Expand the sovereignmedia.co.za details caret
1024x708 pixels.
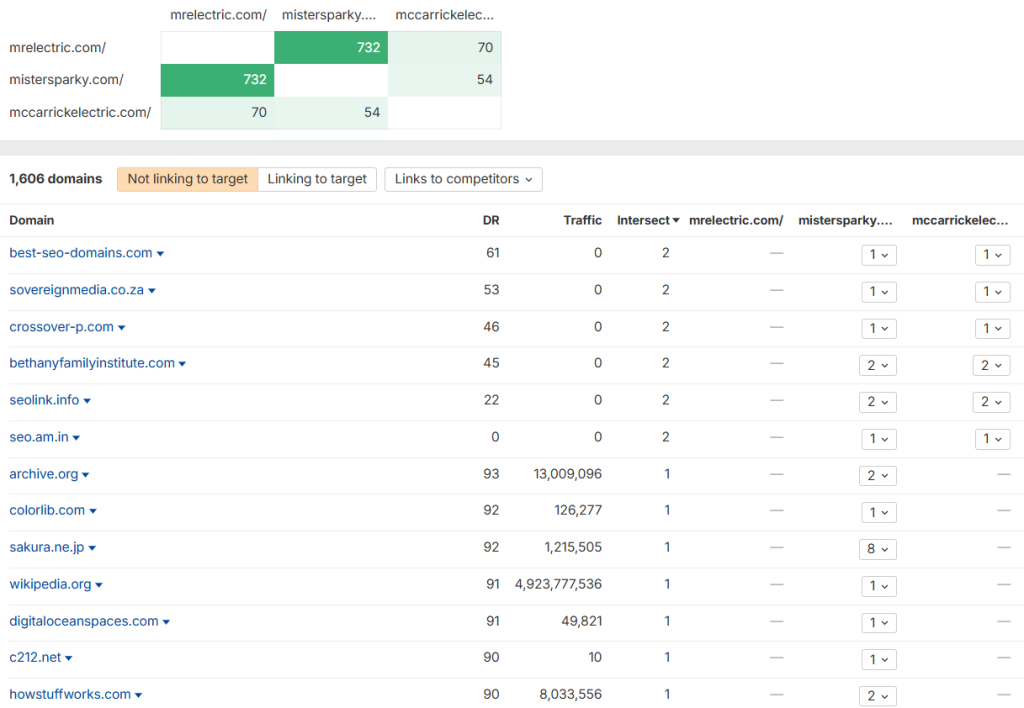(x=153, y=290)
